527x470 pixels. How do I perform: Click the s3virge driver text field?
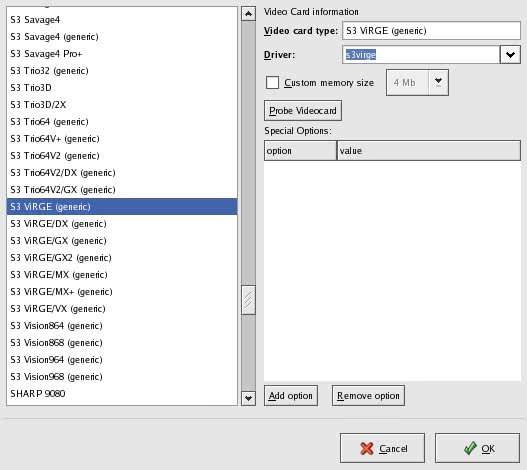421,54
